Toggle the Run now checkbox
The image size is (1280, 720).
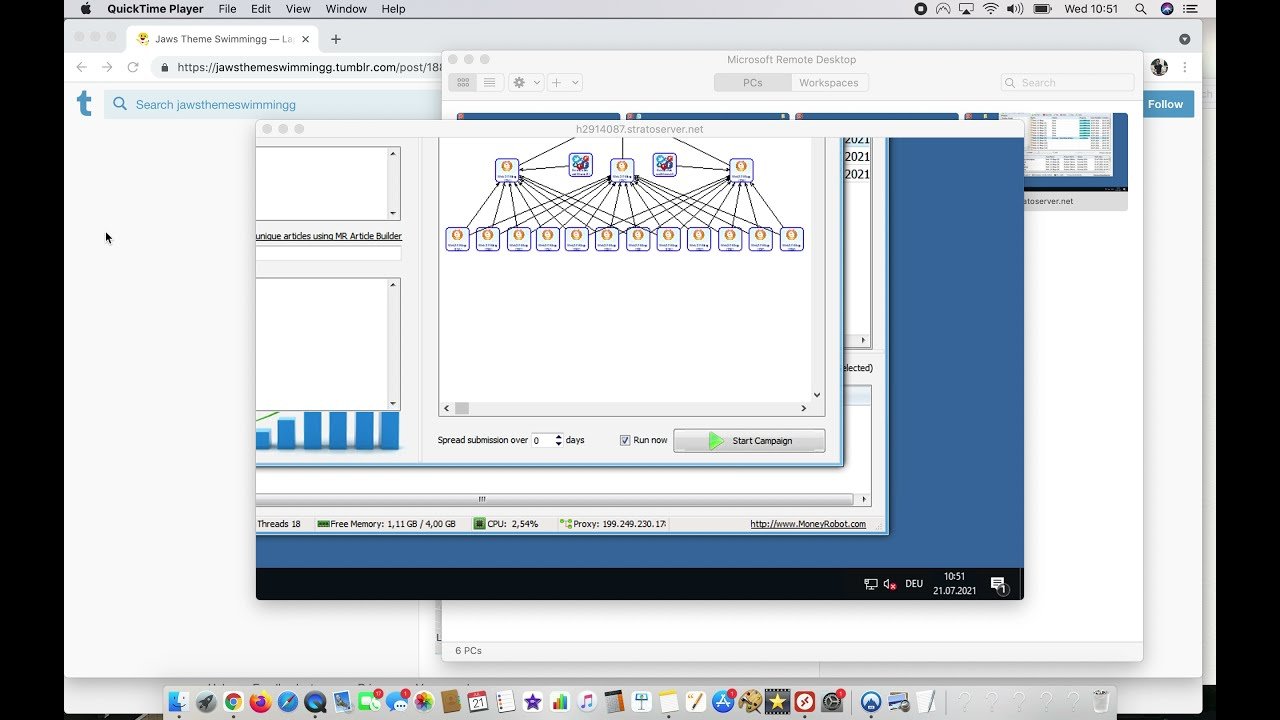[x=625, y=440]
